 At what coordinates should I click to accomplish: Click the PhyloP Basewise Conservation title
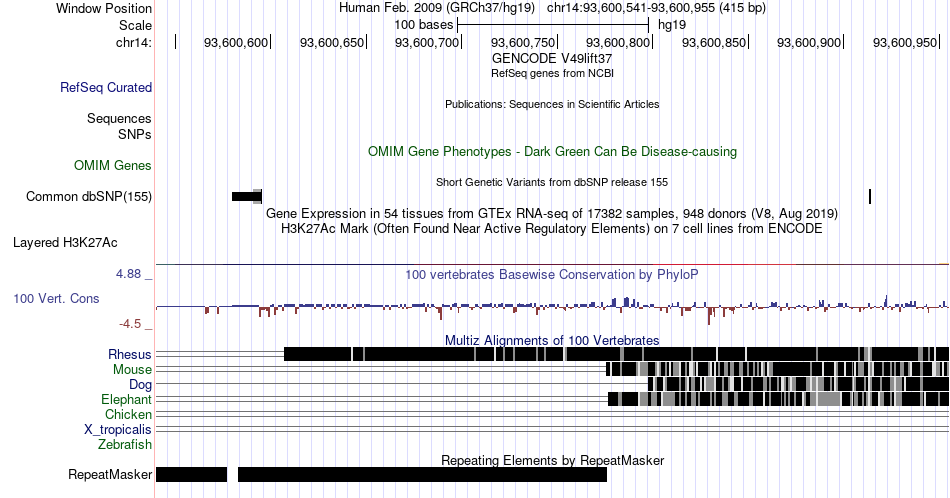click(552, 274)
